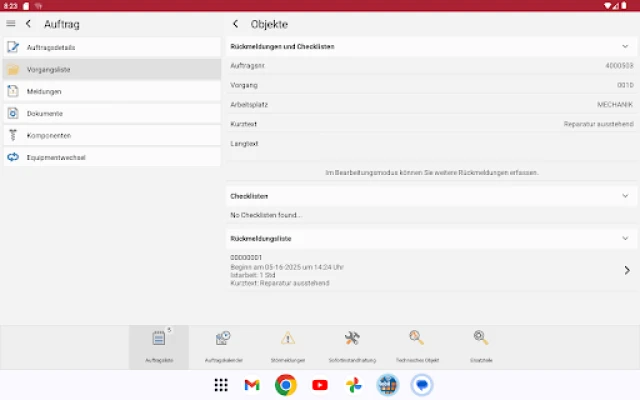Go back from the Objekte panel
Image resolution: width=640 pixels, height=400 pixels.
[x=235, y=23]
